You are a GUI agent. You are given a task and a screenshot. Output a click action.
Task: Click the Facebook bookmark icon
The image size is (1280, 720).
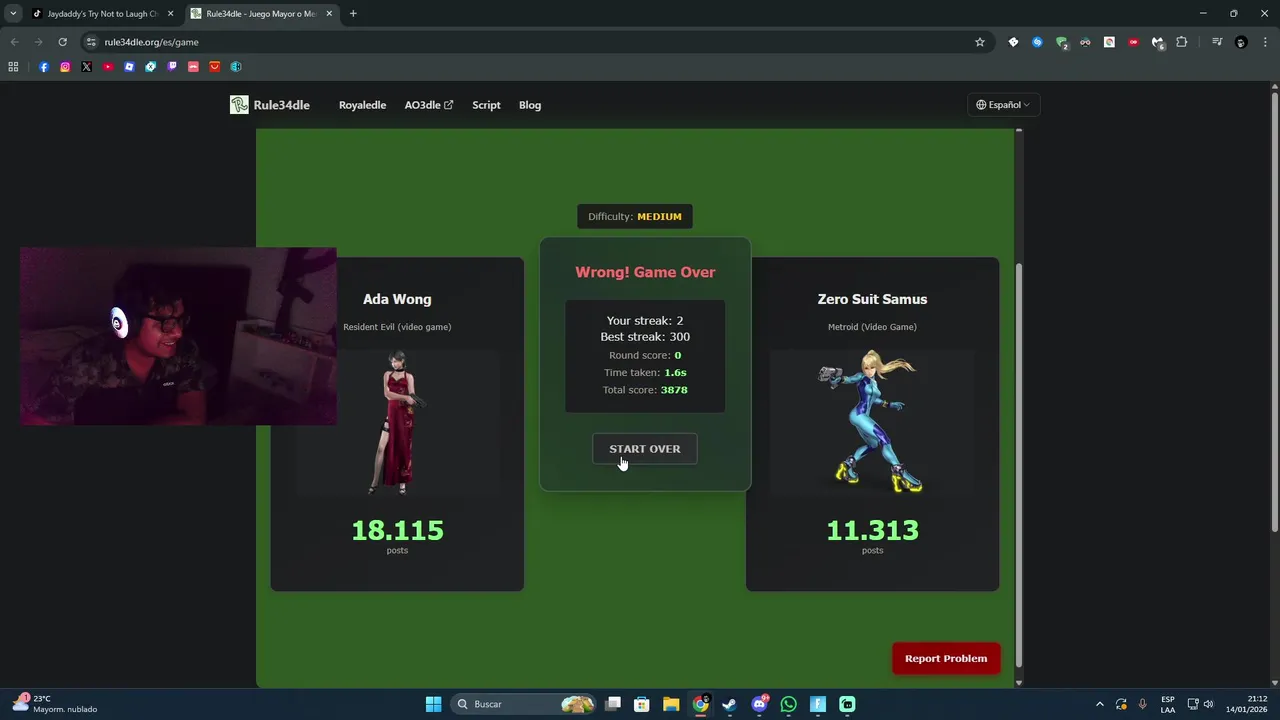coord(44,67)
